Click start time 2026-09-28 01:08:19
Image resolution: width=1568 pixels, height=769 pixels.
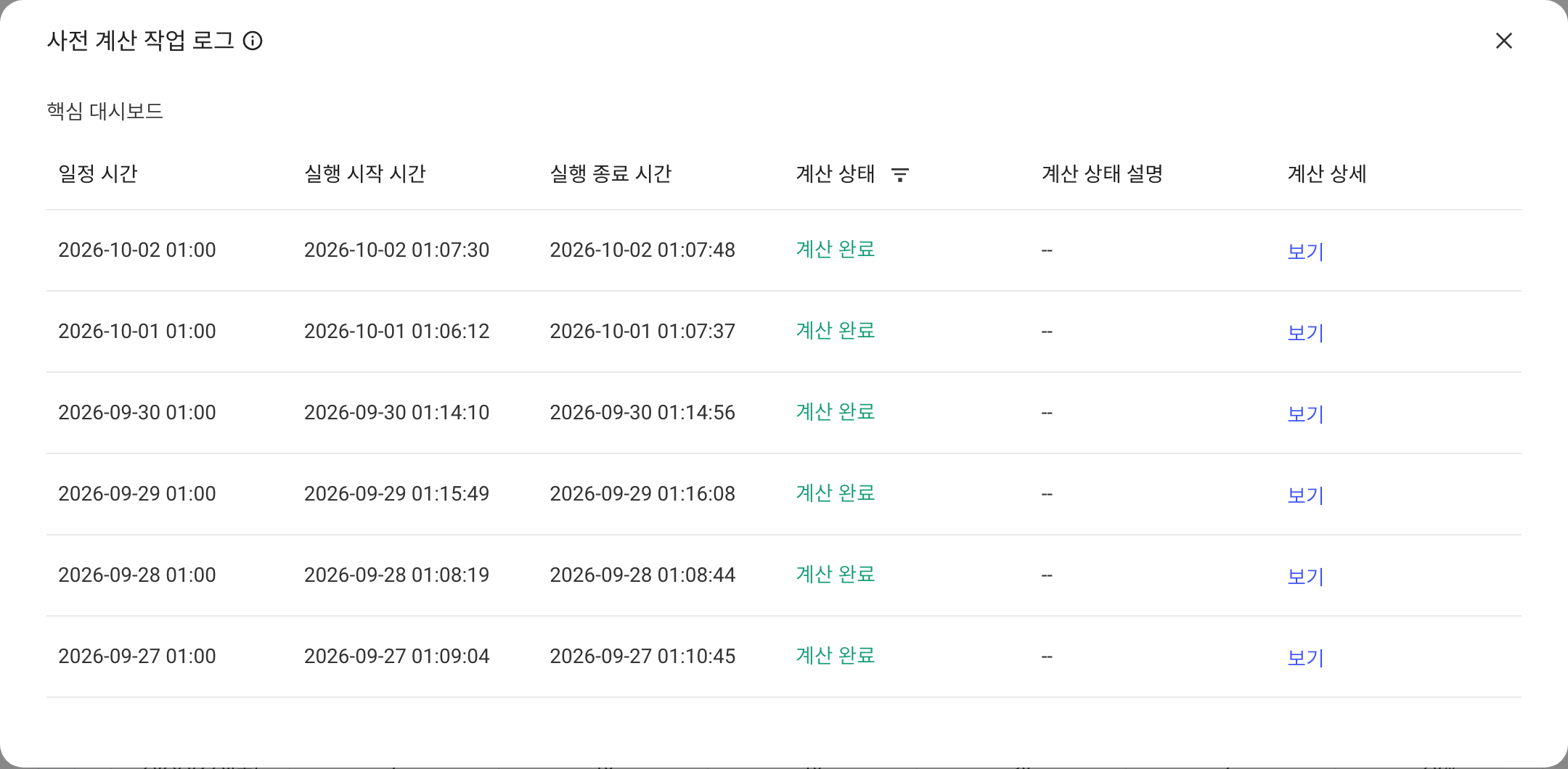click(397, 575)
